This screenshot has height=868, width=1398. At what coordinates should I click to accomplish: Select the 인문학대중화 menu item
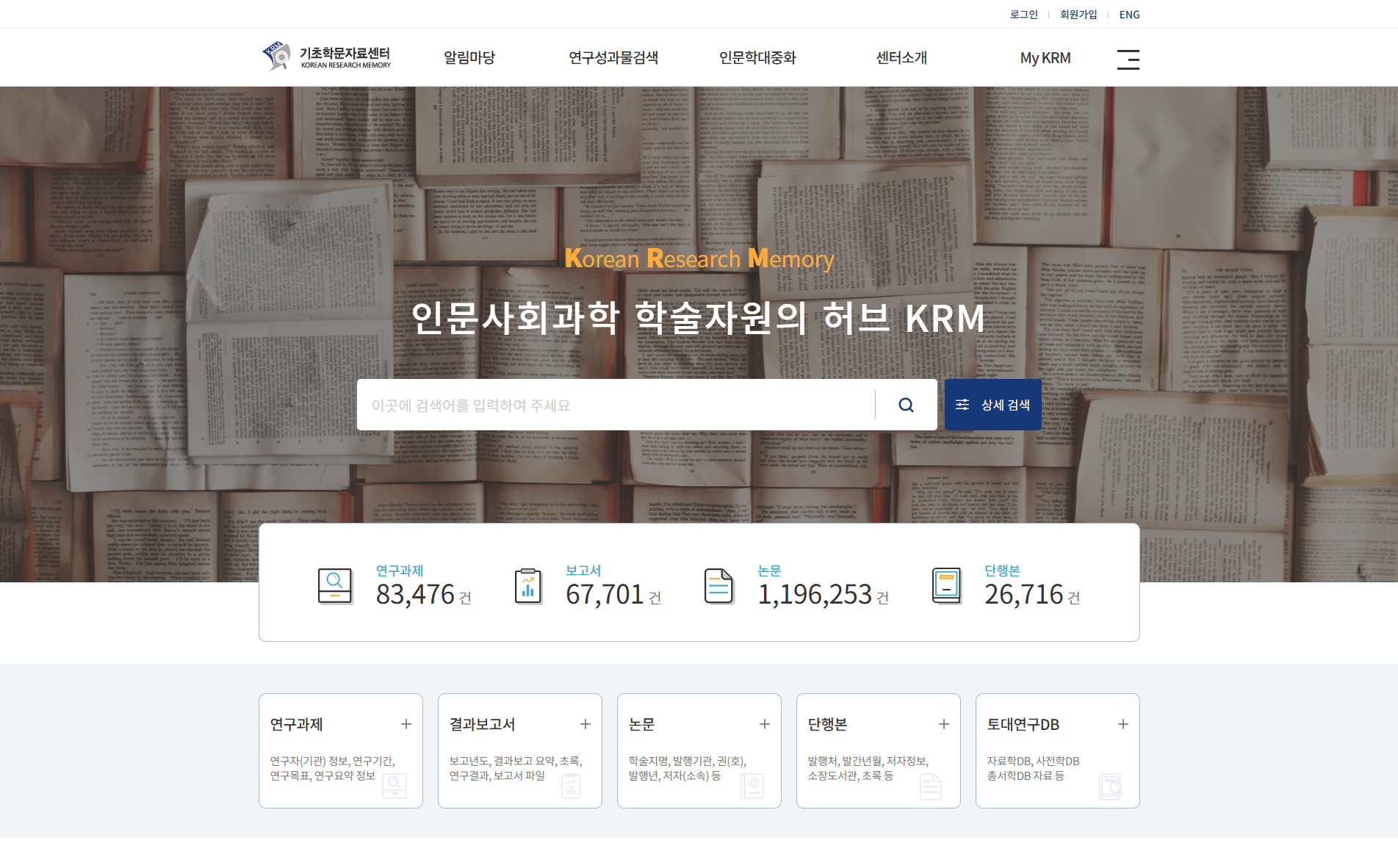point(757,58)
